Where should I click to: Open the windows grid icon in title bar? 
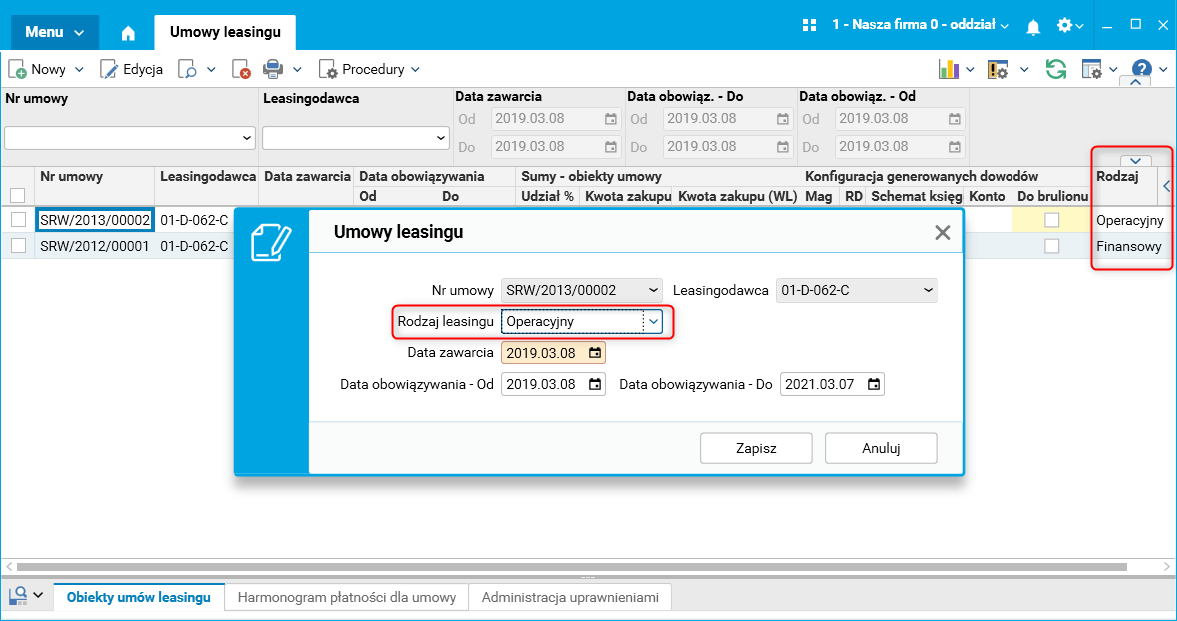[809, 25]
